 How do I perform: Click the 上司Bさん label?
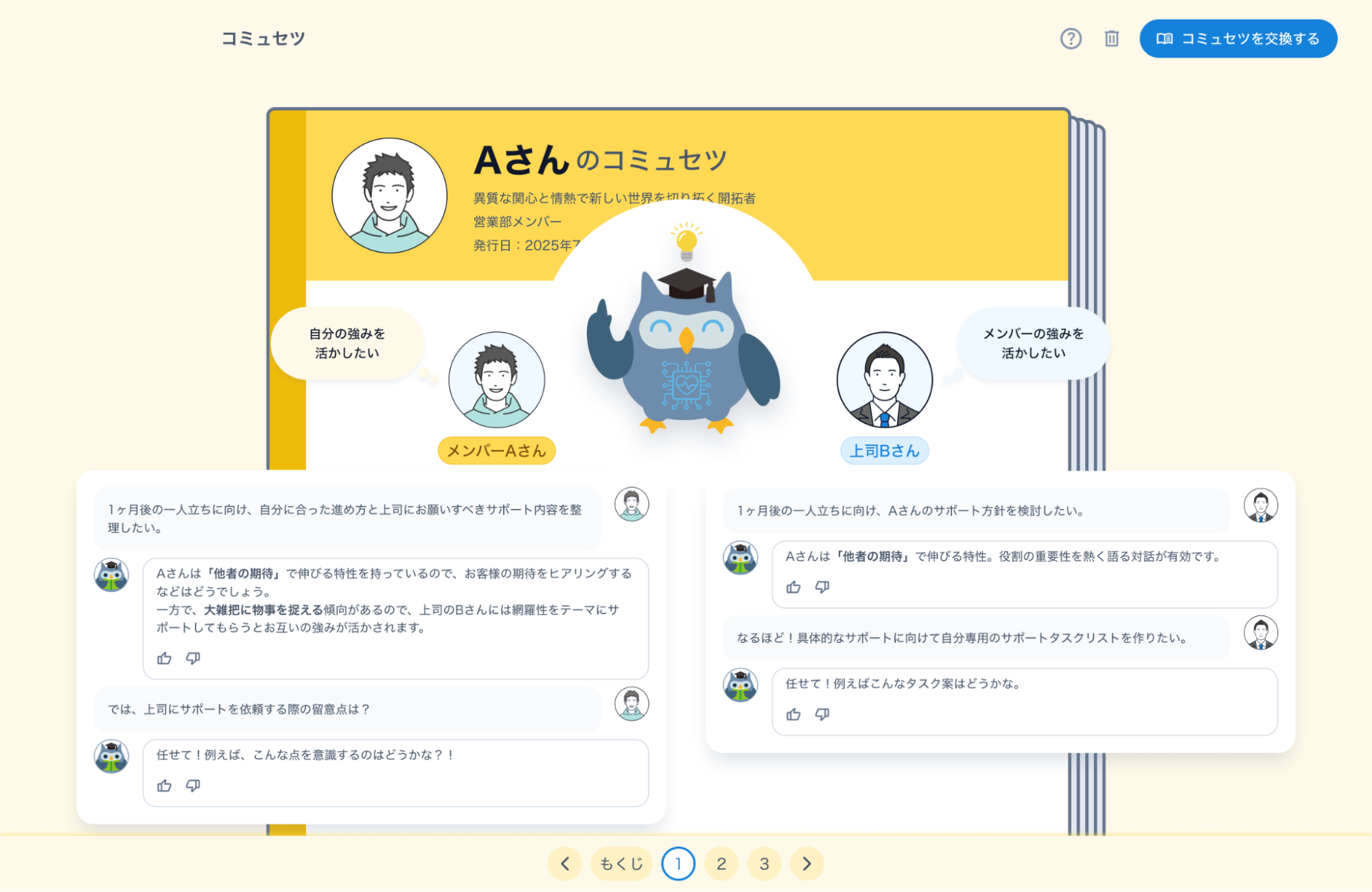click(x=884, y=451)
